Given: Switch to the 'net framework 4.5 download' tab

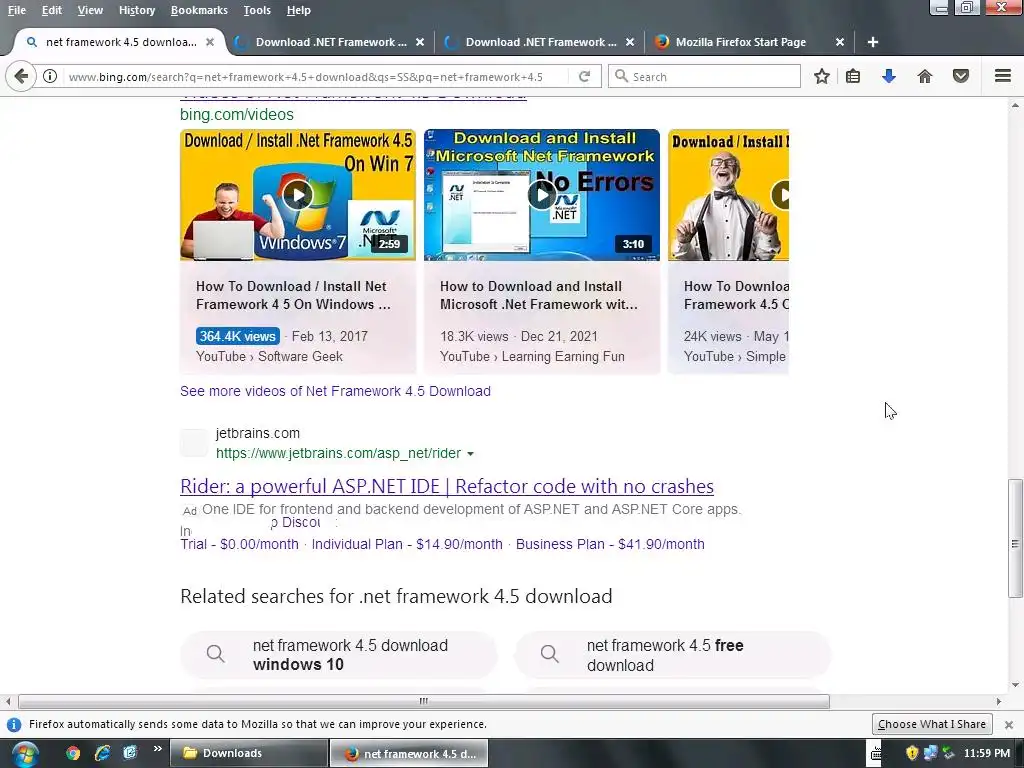Looking at the screenshot, I should [x=121, y=42].
